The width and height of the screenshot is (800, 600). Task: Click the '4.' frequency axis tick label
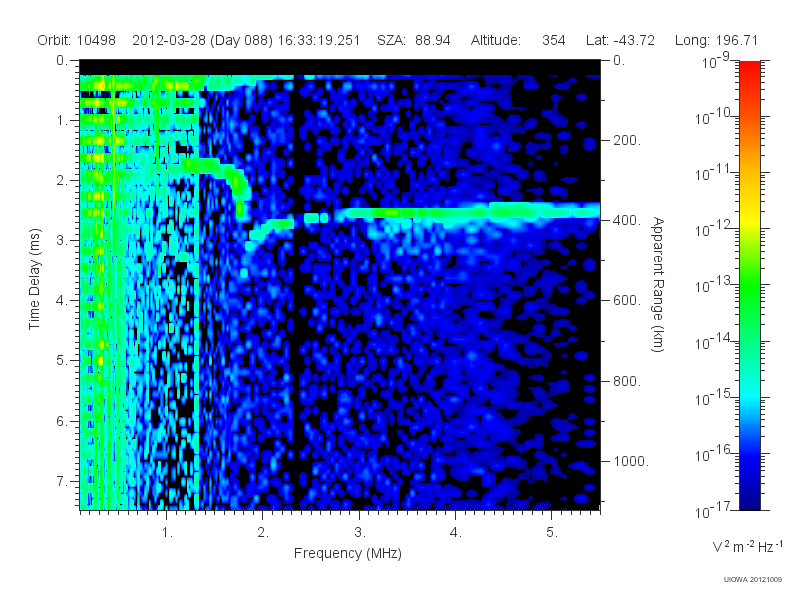pyautogui.click(x=456, y=533)
